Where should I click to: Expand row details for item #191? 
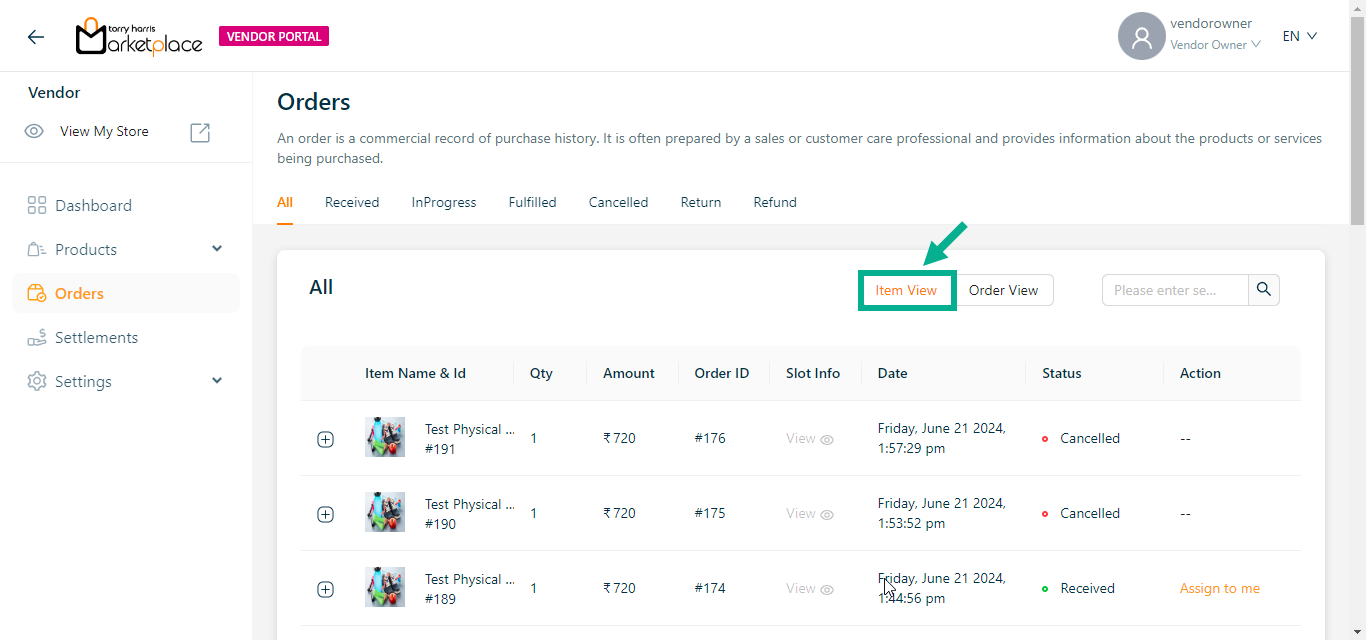[325, 439]
